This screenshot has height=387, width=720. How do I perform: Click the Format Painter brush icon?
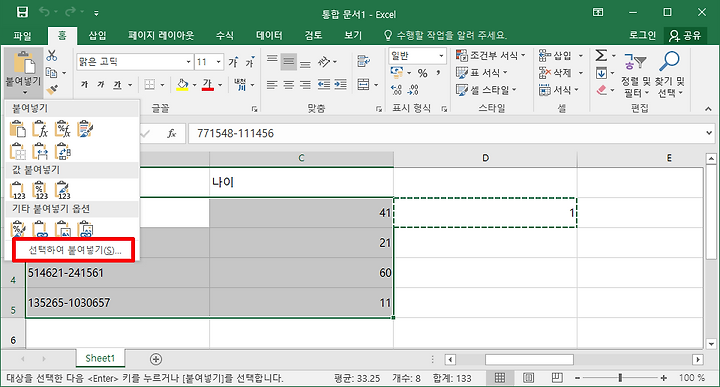click(x=52, y=90)
